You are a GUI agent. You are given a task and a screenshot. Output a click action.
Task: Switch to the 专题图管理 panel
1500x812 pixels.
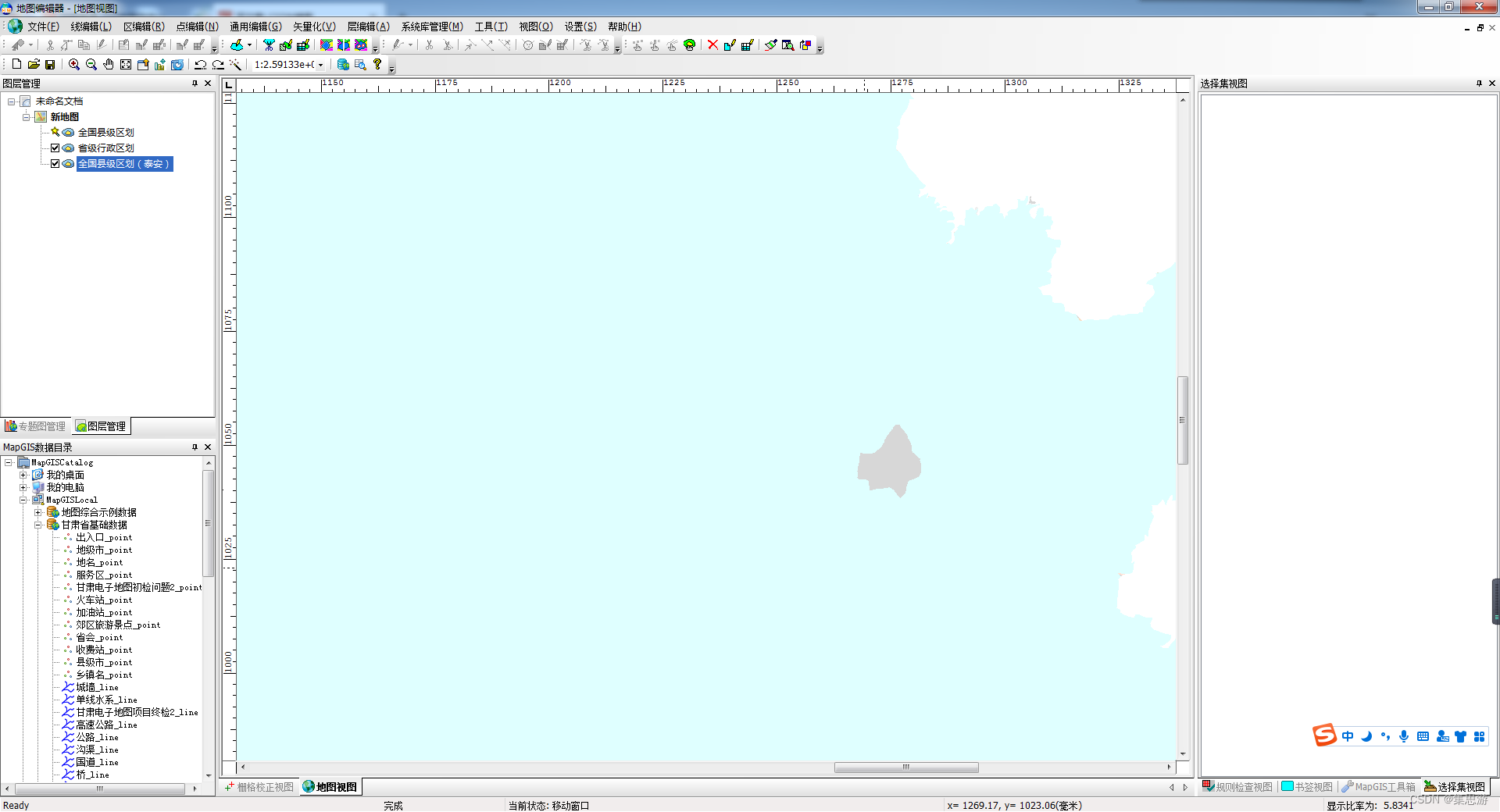coord(35,426)
